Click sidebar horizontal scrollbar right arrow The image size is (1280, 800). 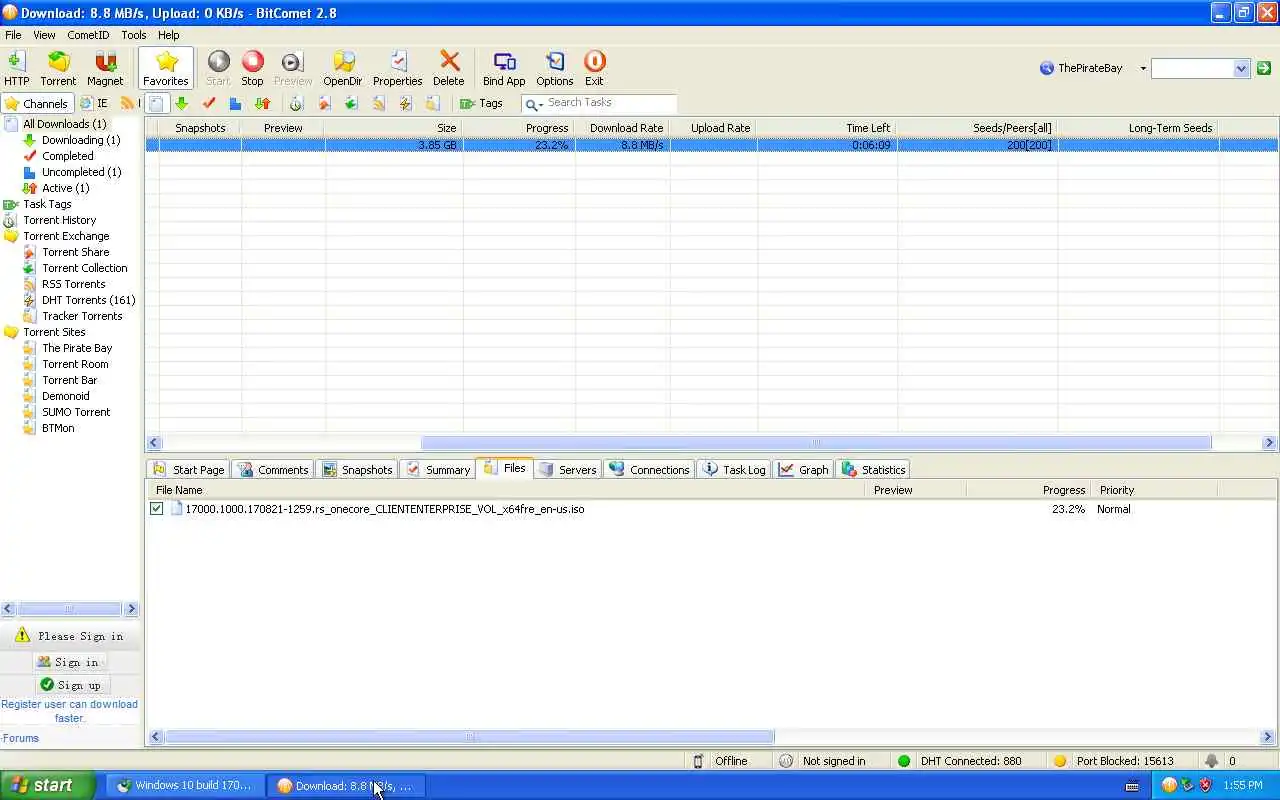coord(131,609)
